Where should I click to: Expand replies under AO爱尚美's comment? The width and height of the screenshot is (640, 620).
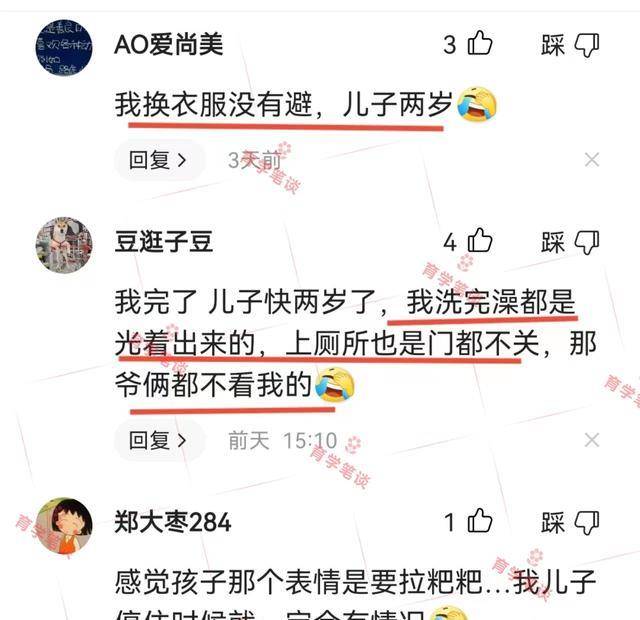tap(159, 160)
